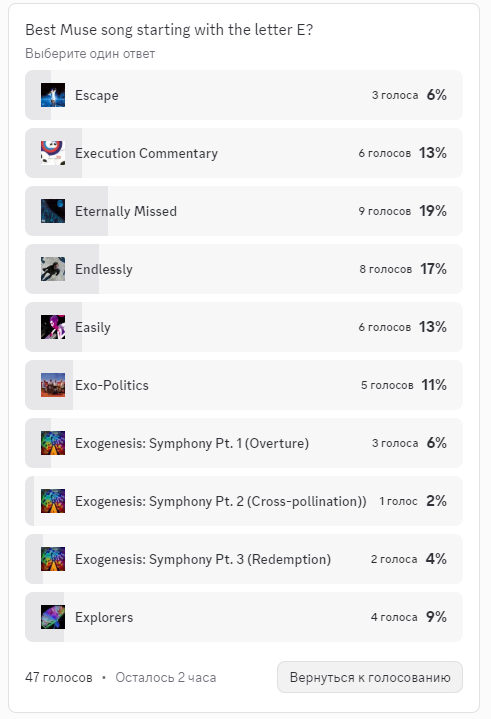The width and height of the screenshot is (491, 719).
Task: Pick the Endlessly poll option
Action: tap(244, 269)
